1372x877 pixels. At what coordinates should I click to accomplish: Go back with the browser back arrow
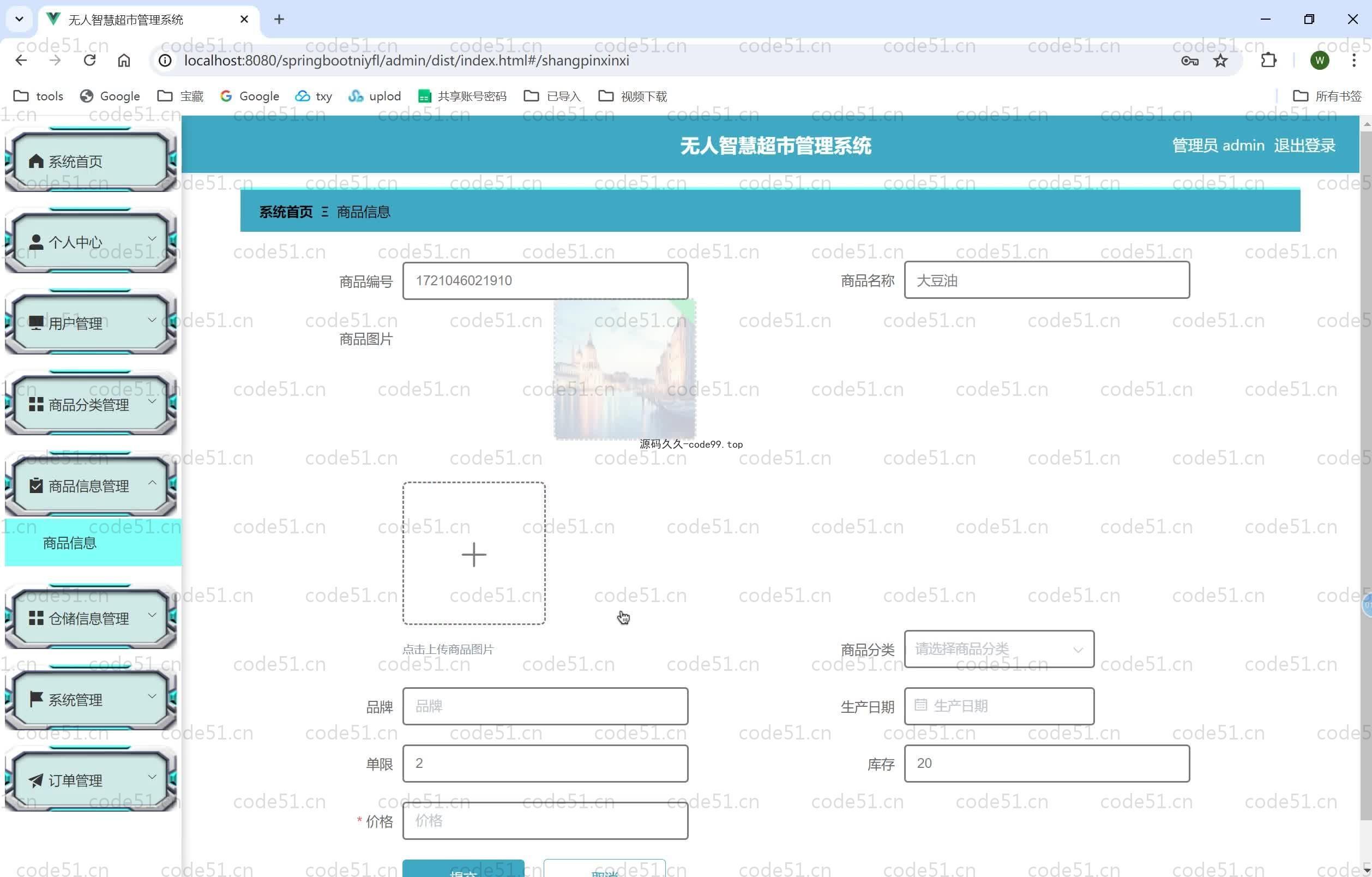[x=21, y=61]
